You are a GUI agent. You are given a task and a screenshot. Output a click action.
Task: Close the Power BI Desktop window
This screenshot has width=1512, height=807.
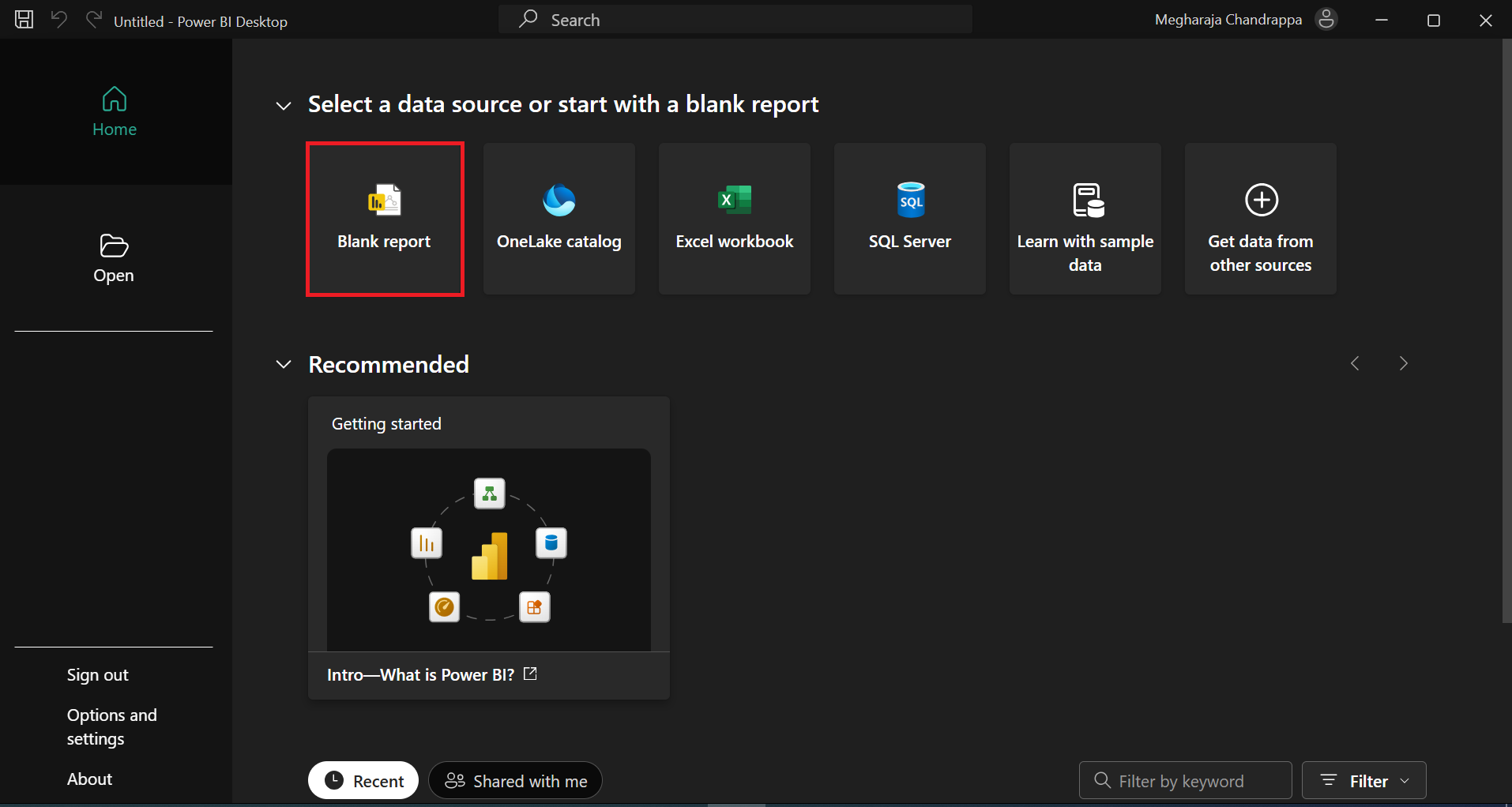[1486, 20]
